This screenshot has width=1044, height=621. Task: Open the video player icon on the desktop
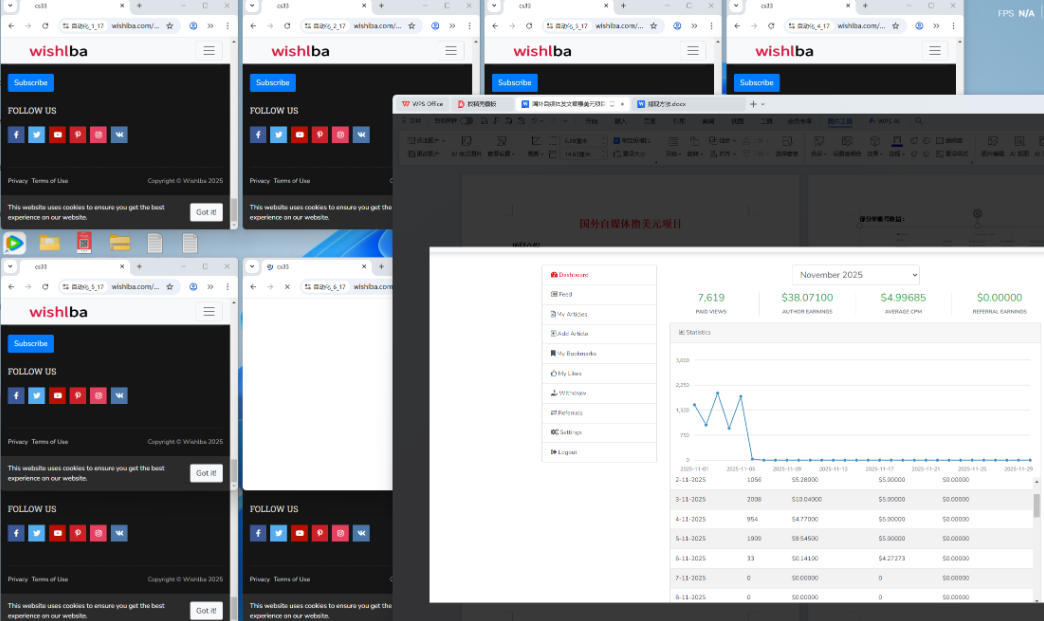click(x=14, y=243)
